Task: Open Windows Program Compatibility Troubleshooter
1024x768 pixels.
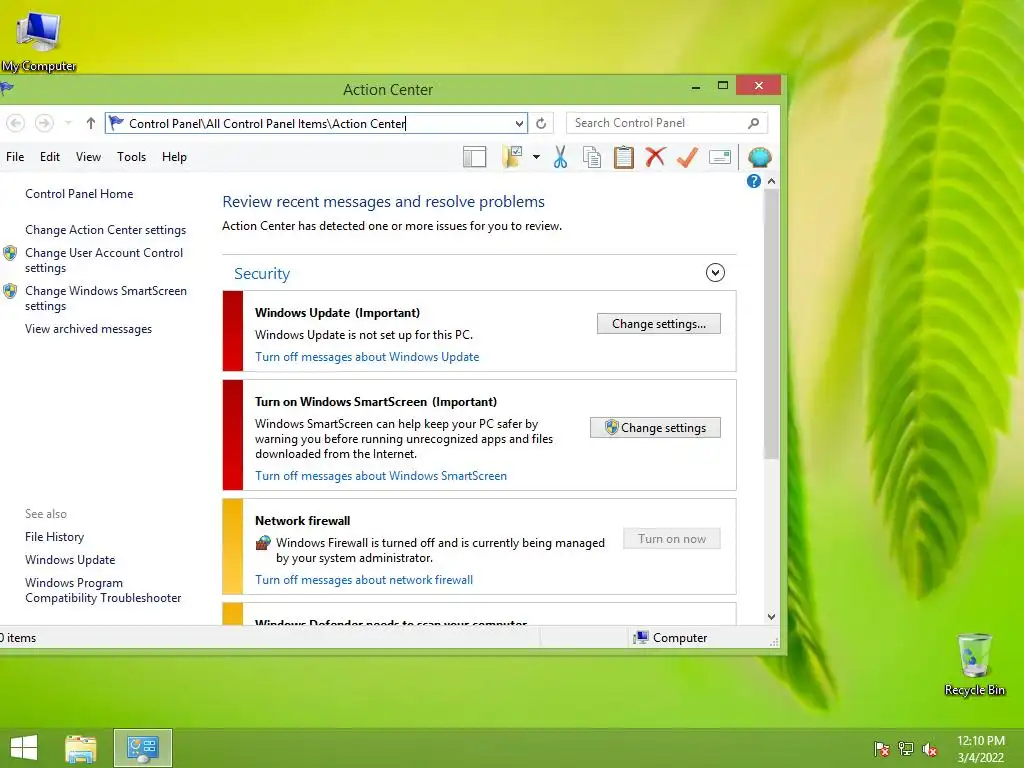Action: pos(103,590)
